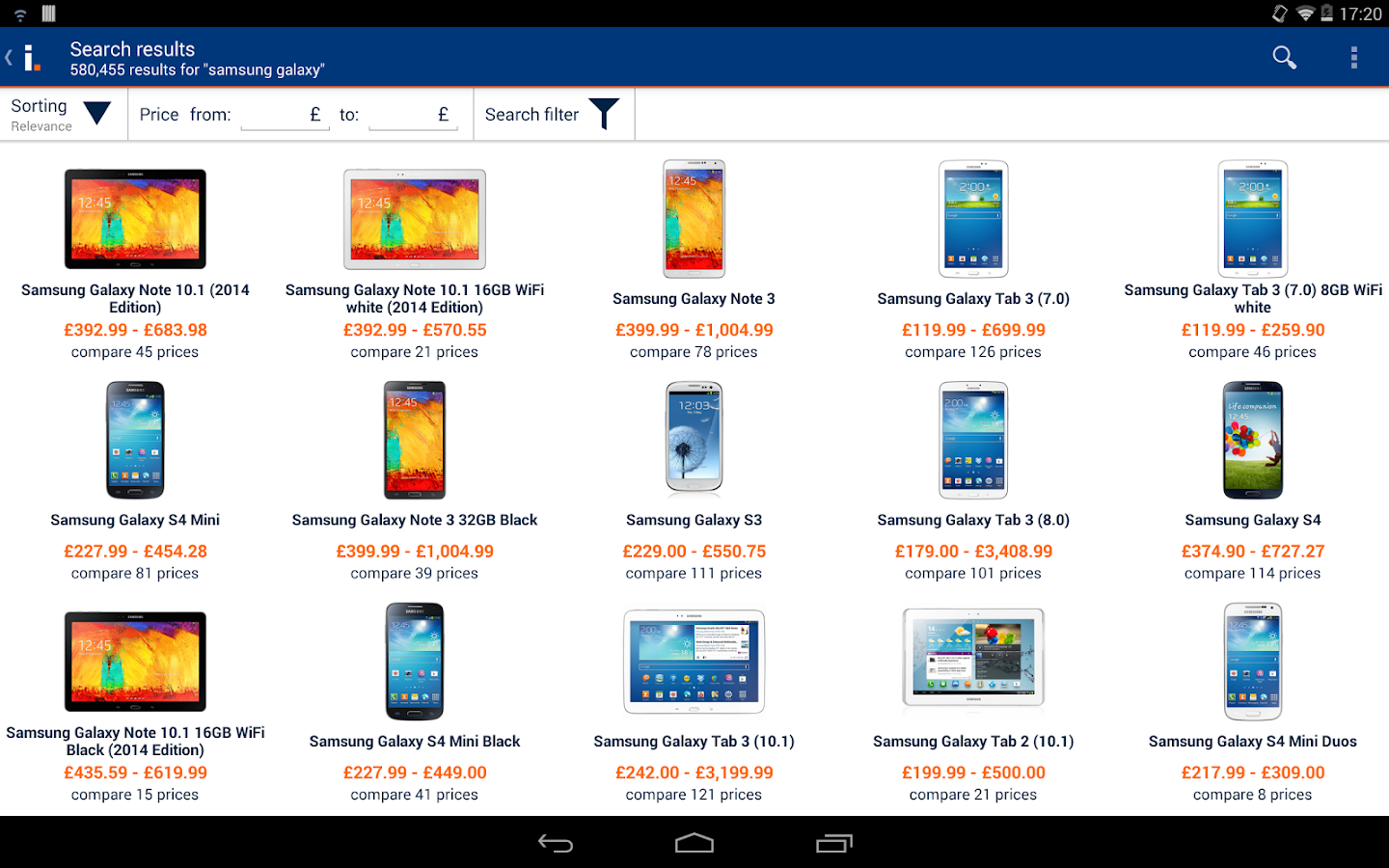Open Samsung Galaxy S3 image
The image size is (1389, 868).
coord(694,437)
